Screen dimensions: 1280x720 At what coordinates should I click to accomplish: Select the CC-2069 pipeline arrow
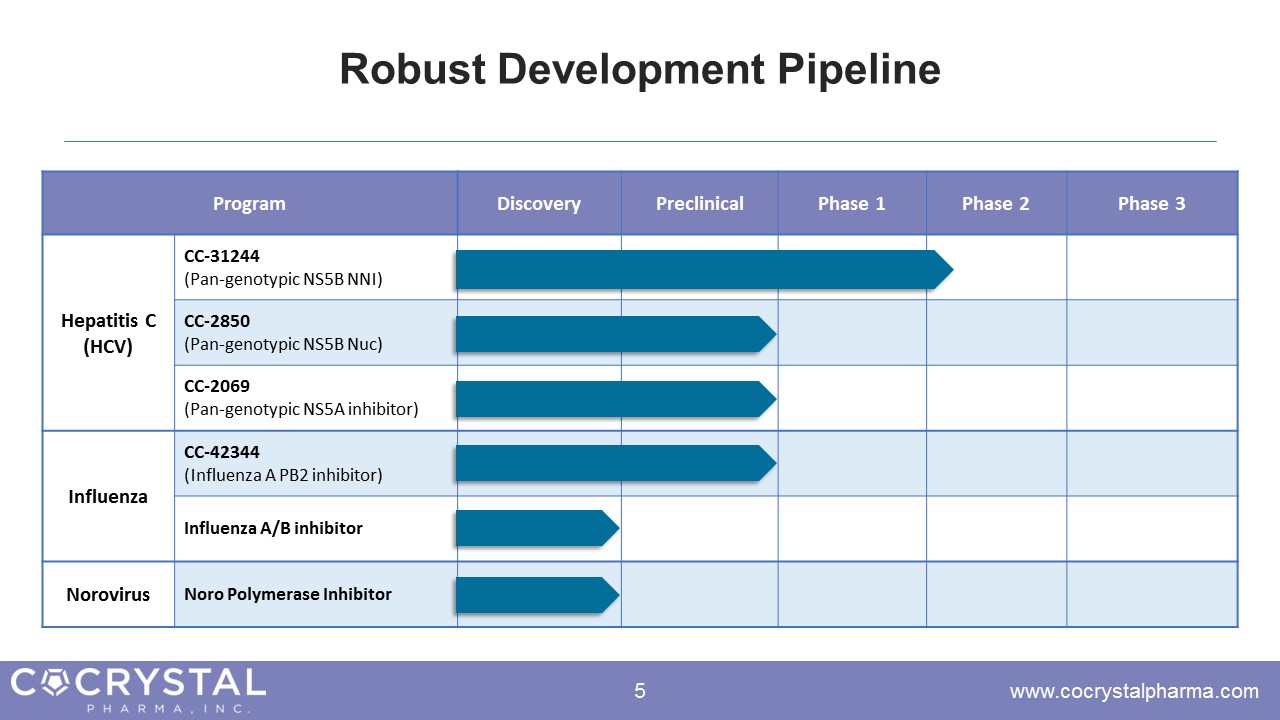615,399
